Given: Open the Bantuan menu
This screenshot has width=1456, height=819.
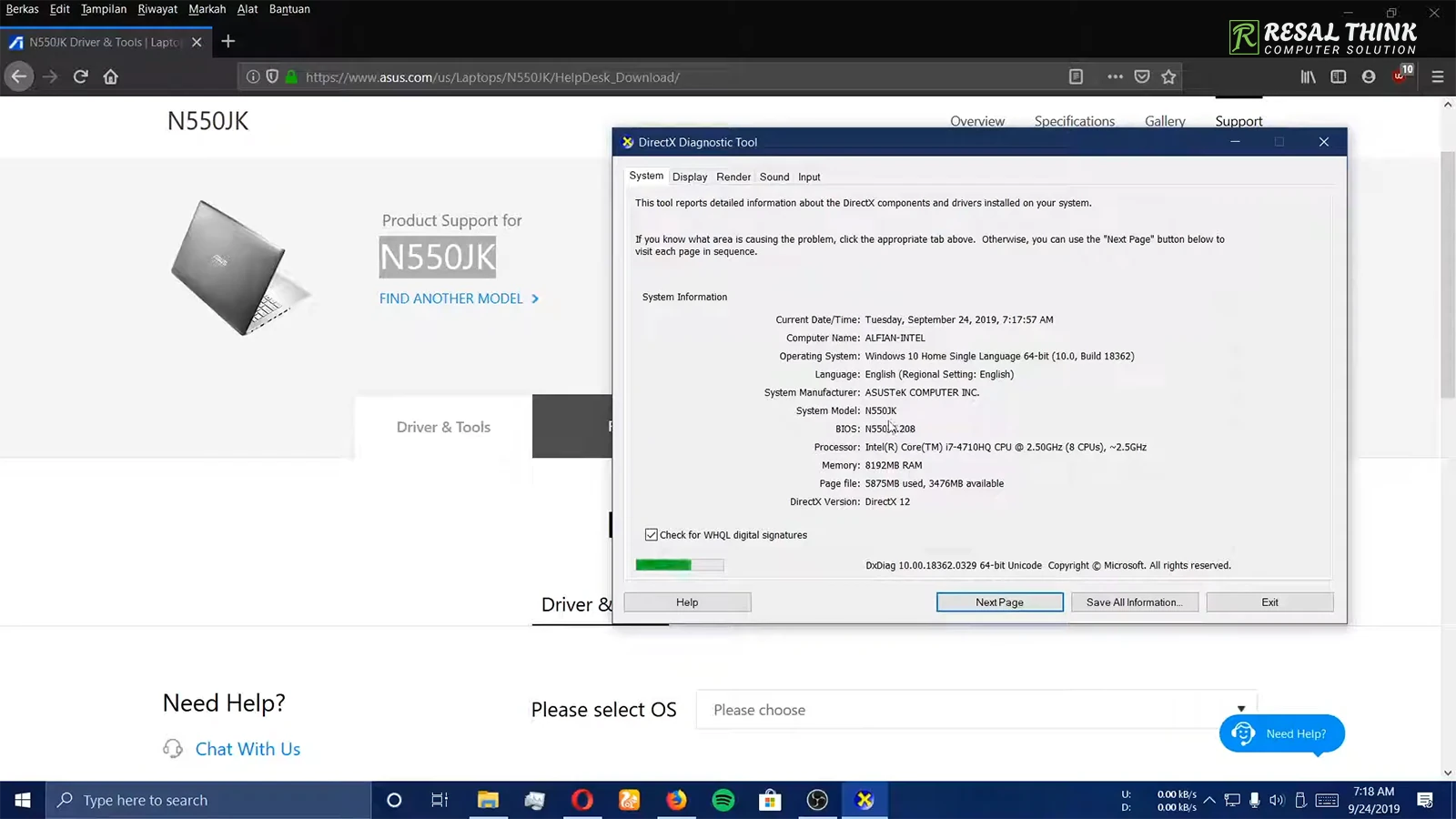Looking at the screenshot, I should click(289, 9).
